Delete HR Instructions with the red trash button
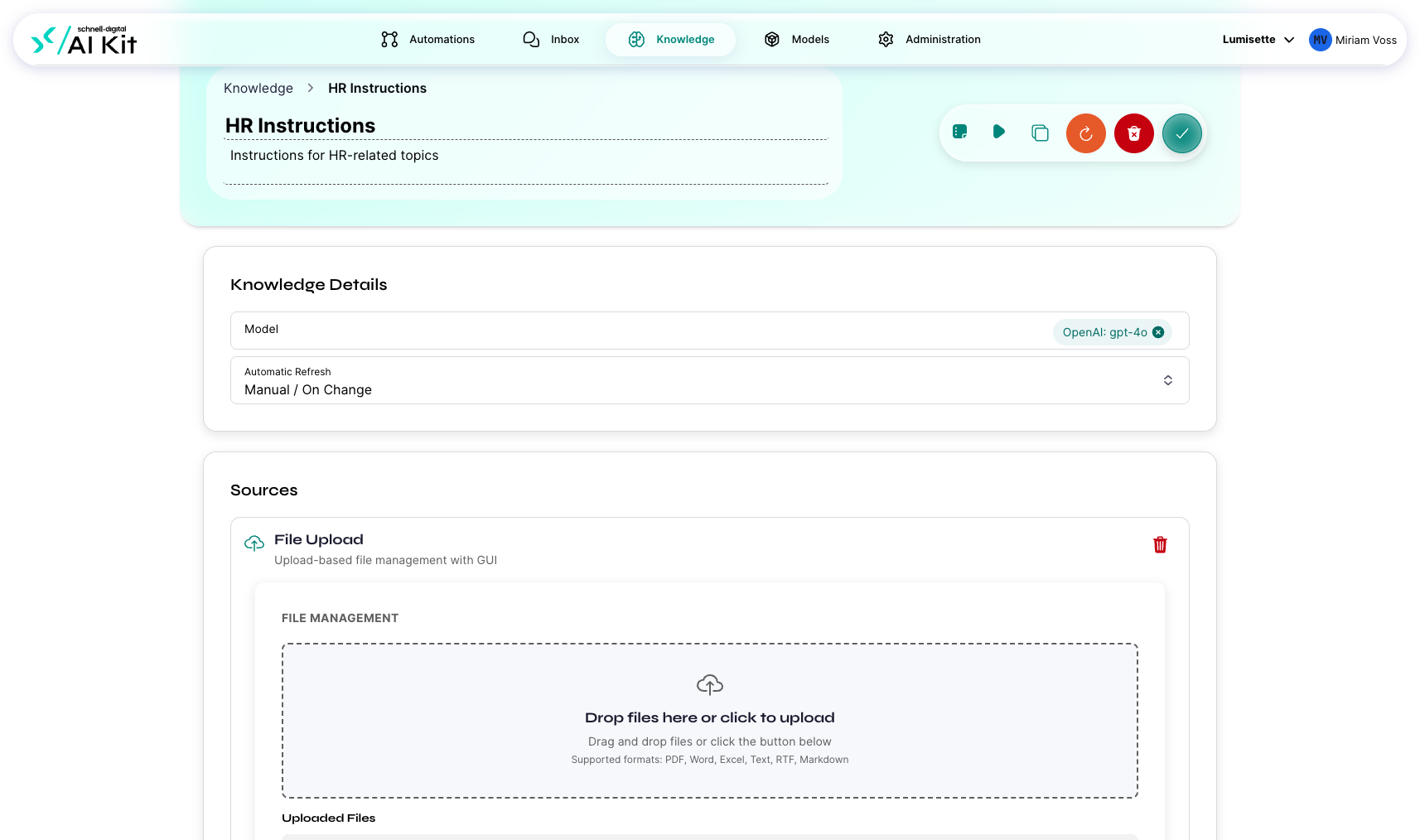The image size is (1420, 840). point(1134,133)
